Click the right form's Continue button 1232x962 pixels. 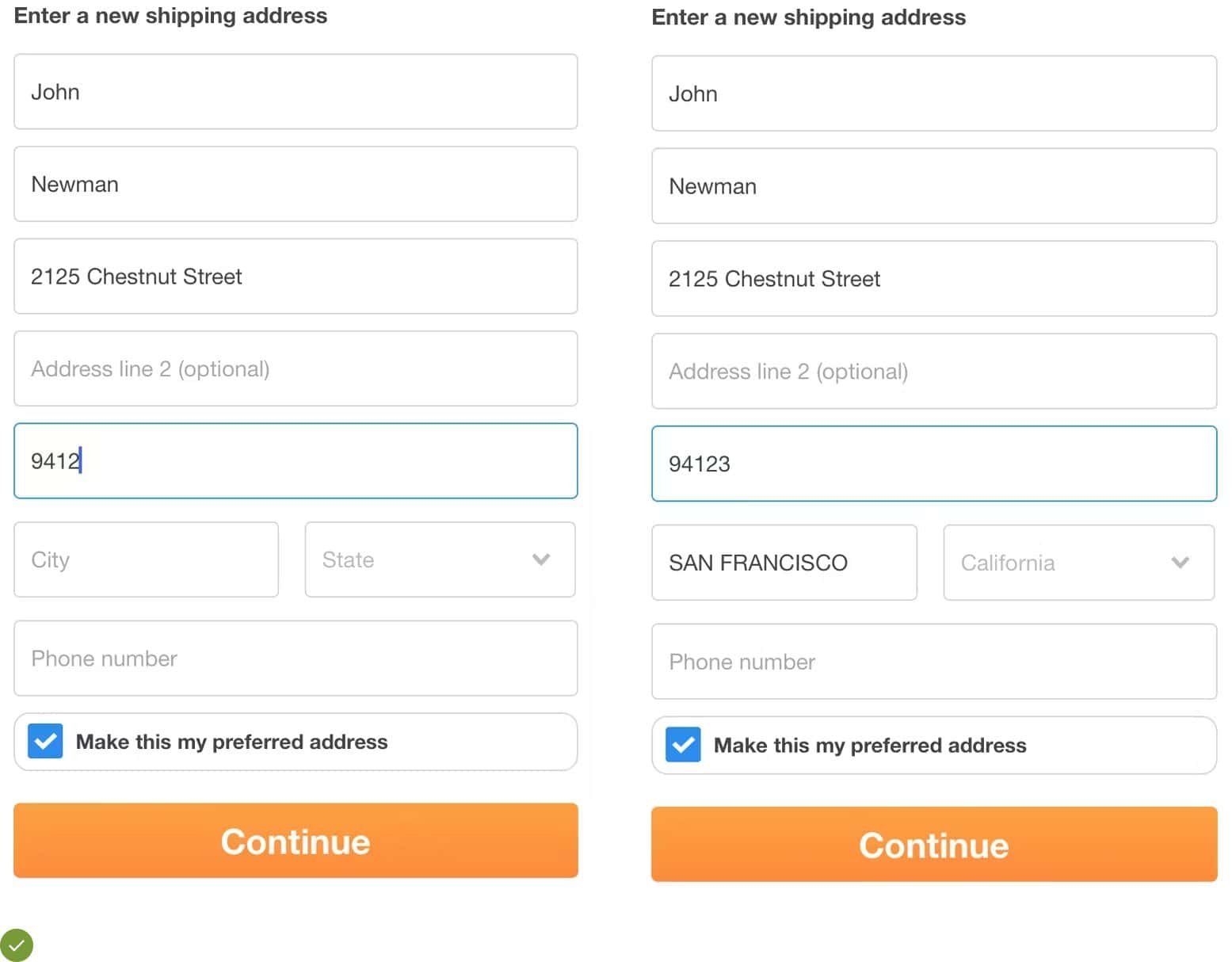coord(933,845)
